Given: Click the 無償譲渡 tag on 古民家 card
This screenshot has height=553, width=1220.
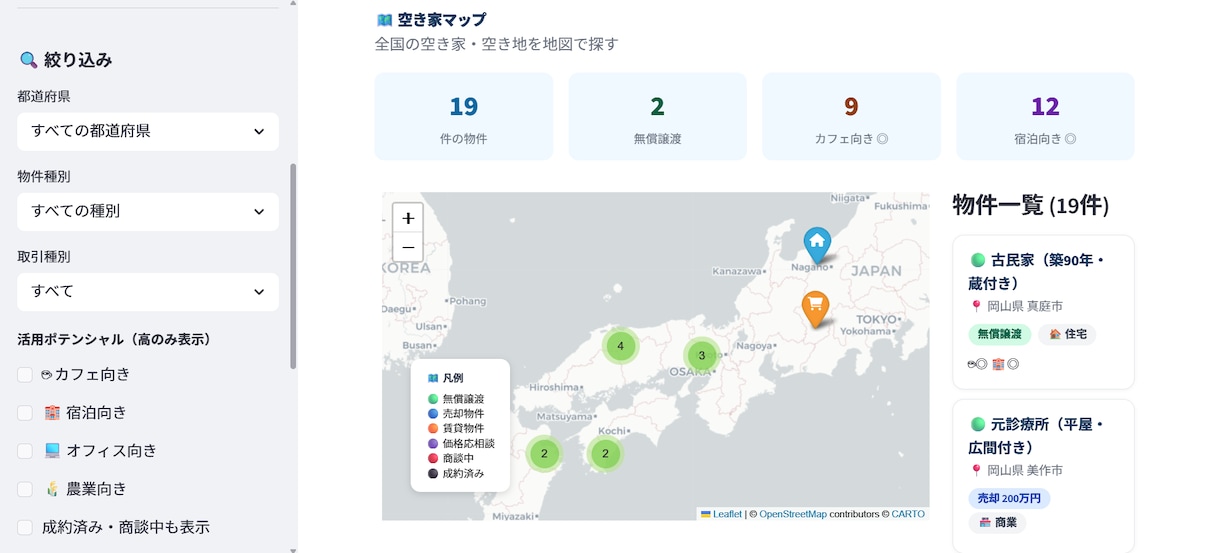Looking at the screenshot, I should point(999,334).
